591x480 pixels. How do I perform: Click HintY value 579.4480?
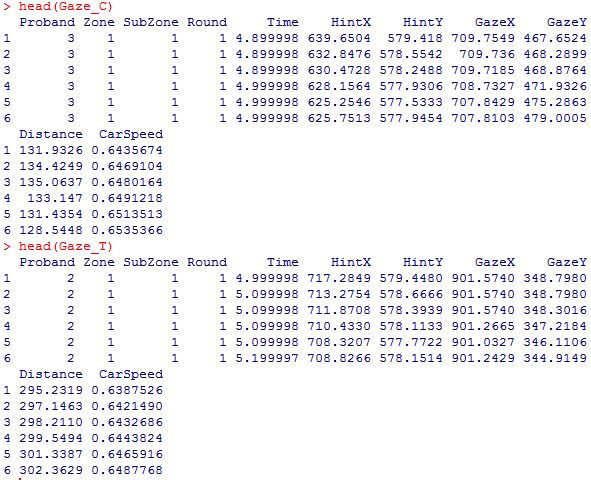pyautogui.click(x=411, y=278)
